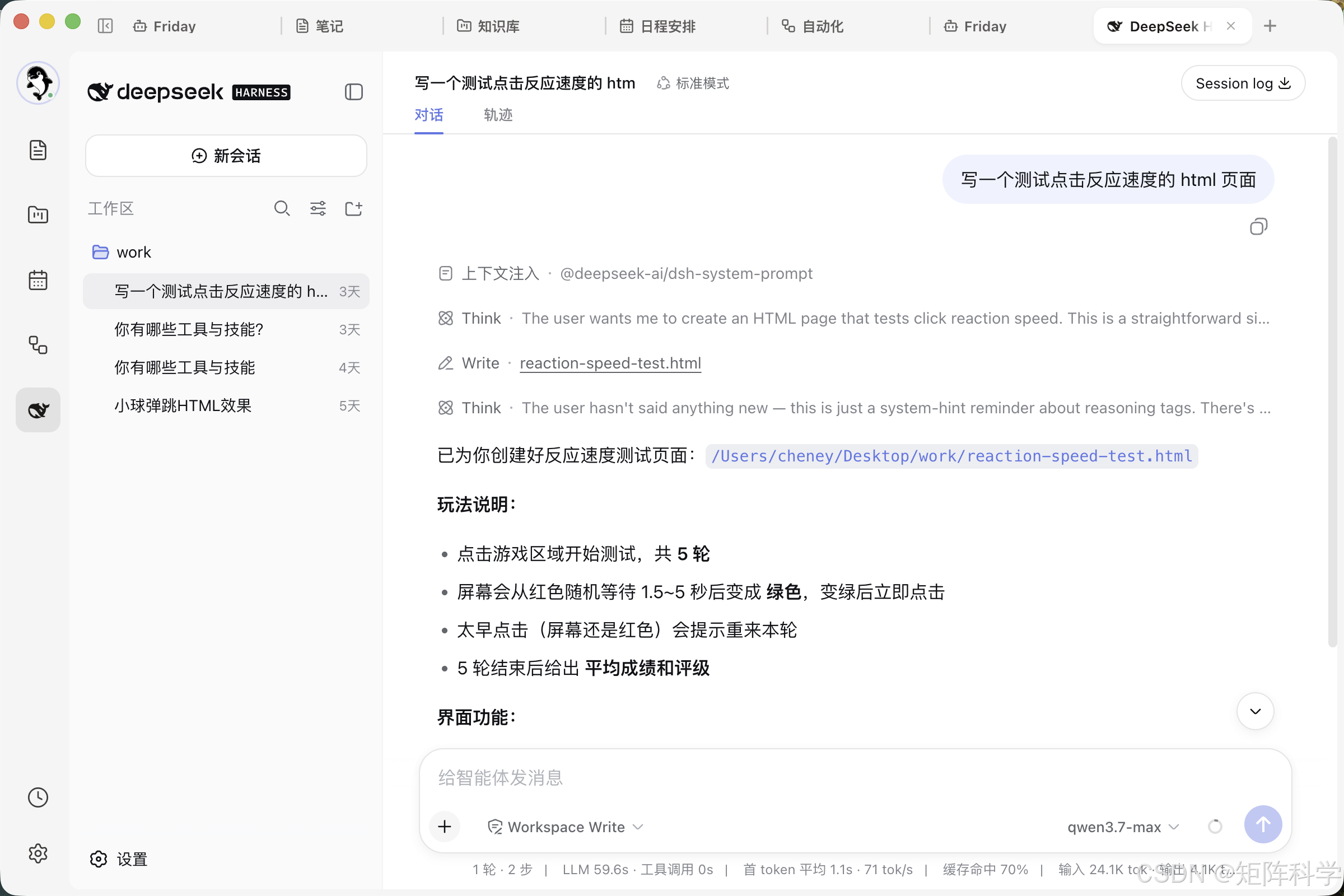Click the loading spinner icon near model selector
Screen dimensions: 1344x896
[1215, 827]
